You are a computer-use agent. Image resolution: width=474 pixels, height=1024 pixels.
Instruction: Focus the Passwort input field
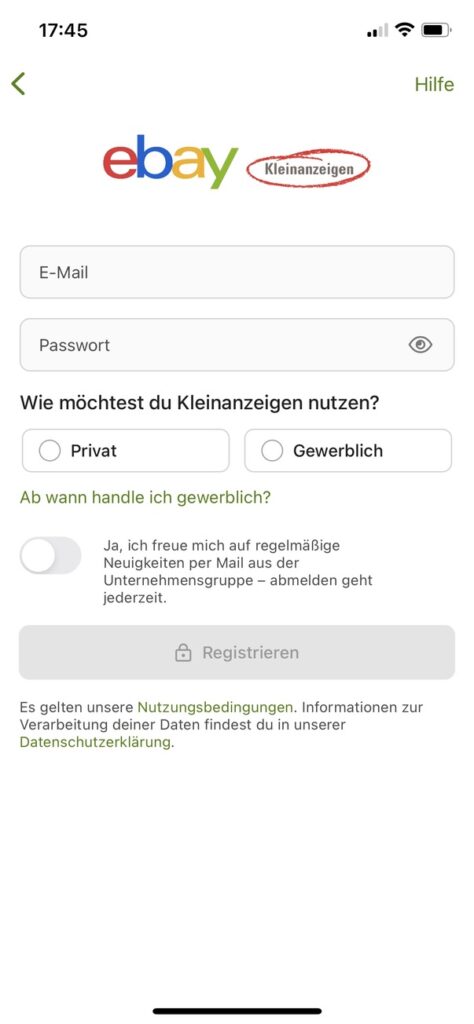pos(237,345)
